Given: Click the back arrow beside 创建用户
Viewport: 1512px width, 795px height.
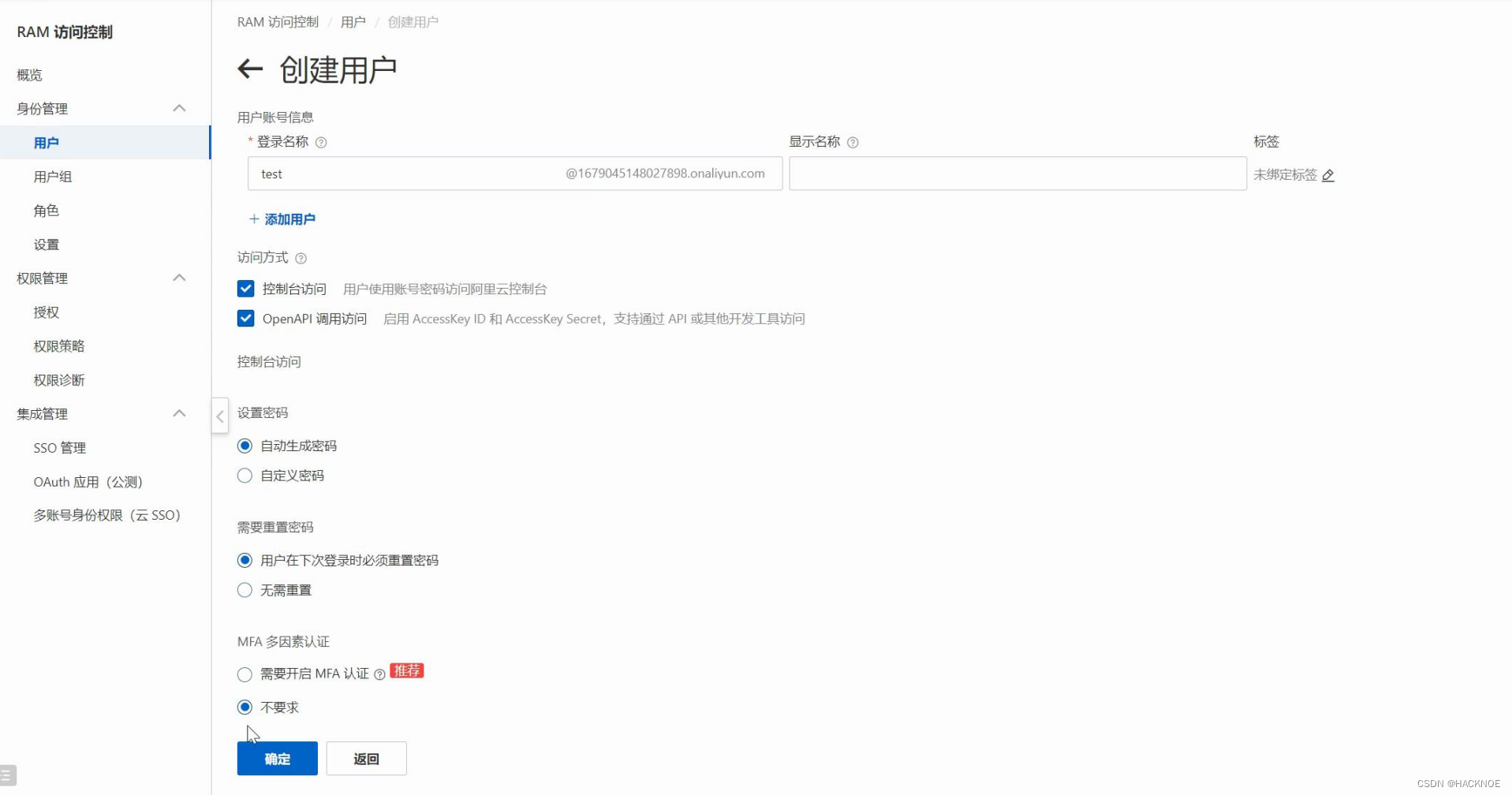Looking at the screenshot, I should 250,69.
